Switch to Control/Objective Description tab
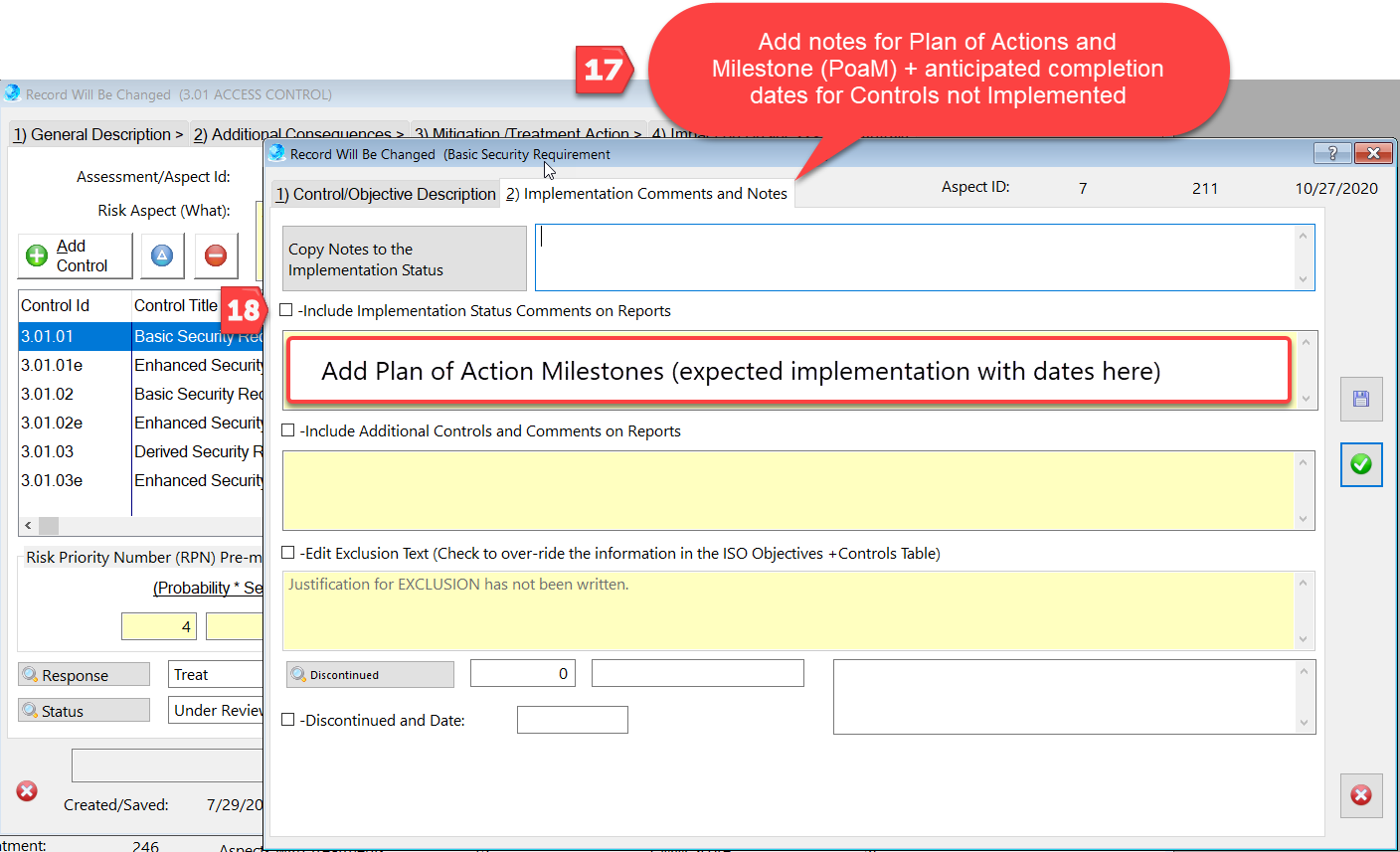Viewport: 1400px width, 852px height. (x=385, y=194)
